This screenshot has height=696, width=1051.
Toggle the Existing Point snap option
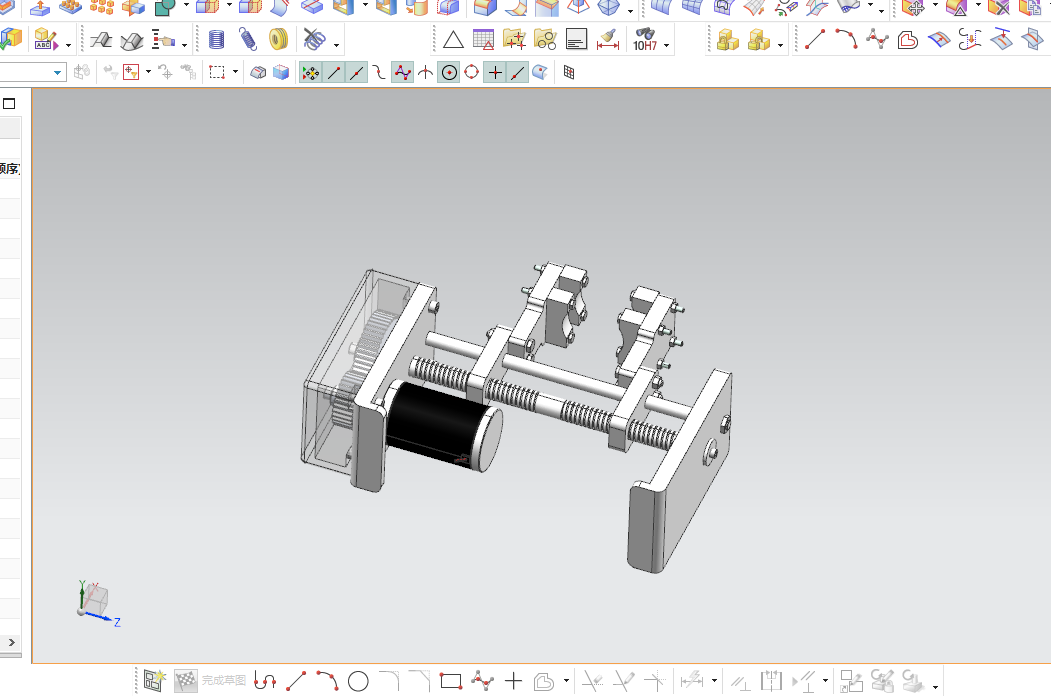click(495, 72)
